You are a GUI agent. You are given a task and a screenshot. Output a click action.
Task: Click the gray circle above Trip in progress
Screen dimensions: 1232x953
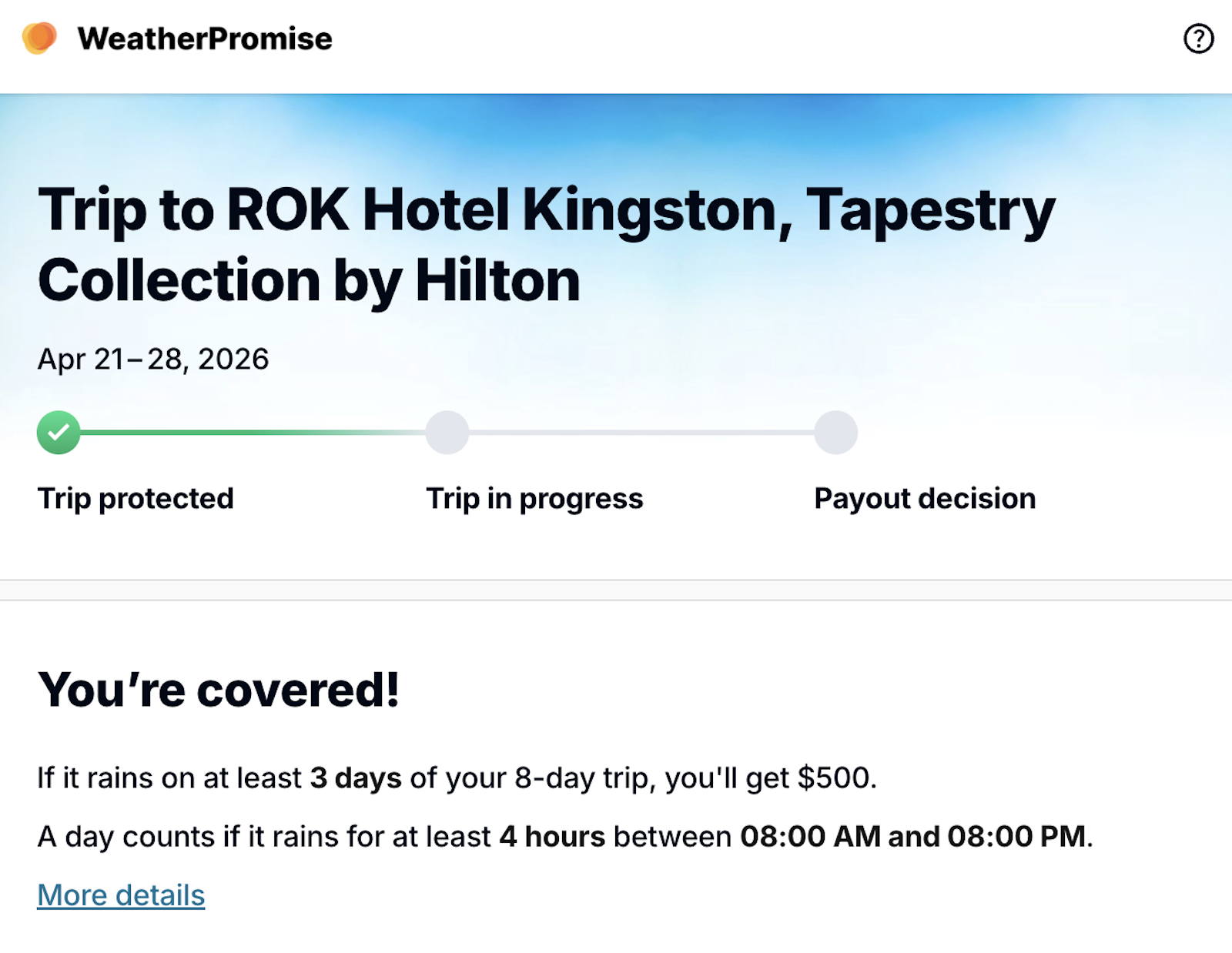click(x=447, y=433)
